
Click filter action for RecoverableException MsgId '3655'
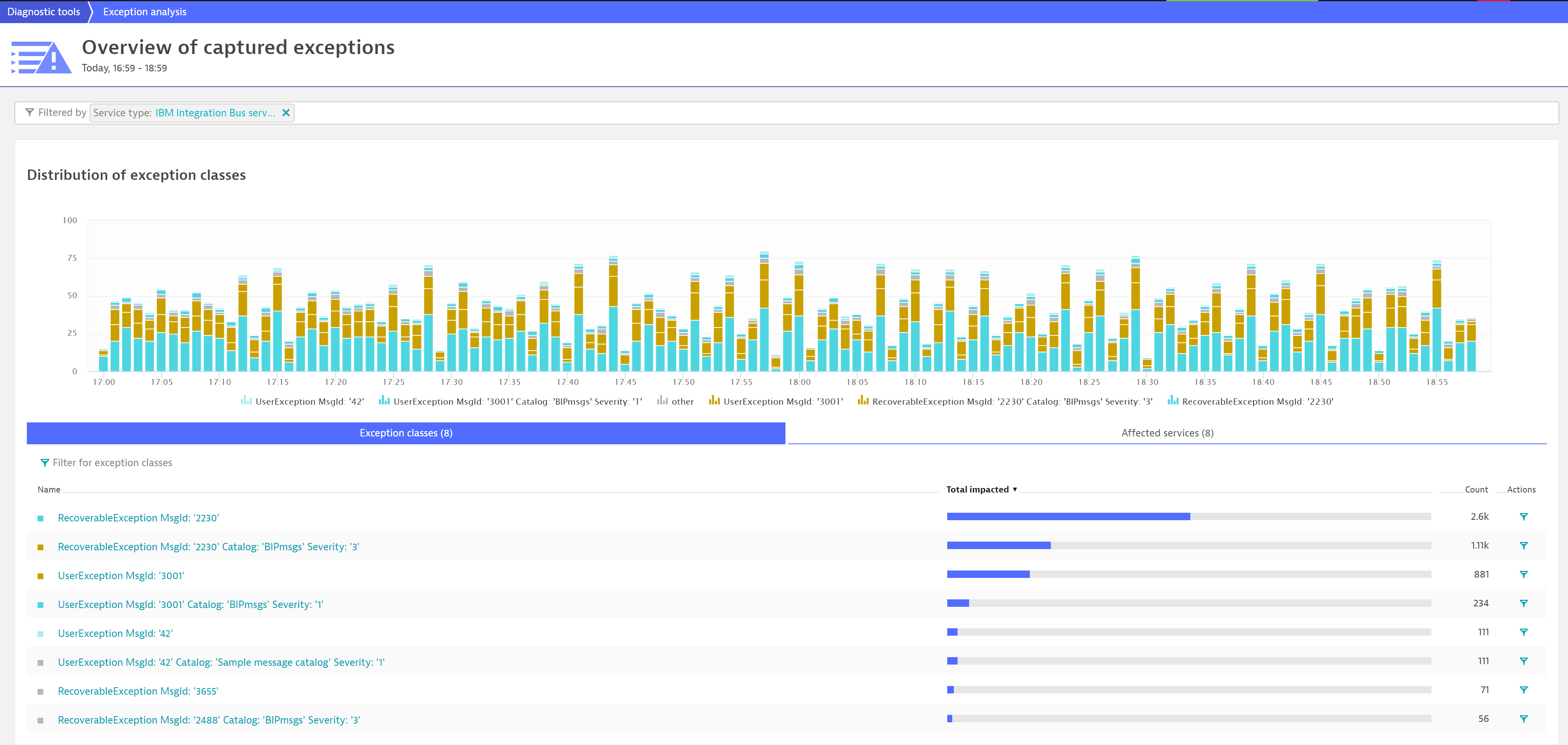[1523, 690]
